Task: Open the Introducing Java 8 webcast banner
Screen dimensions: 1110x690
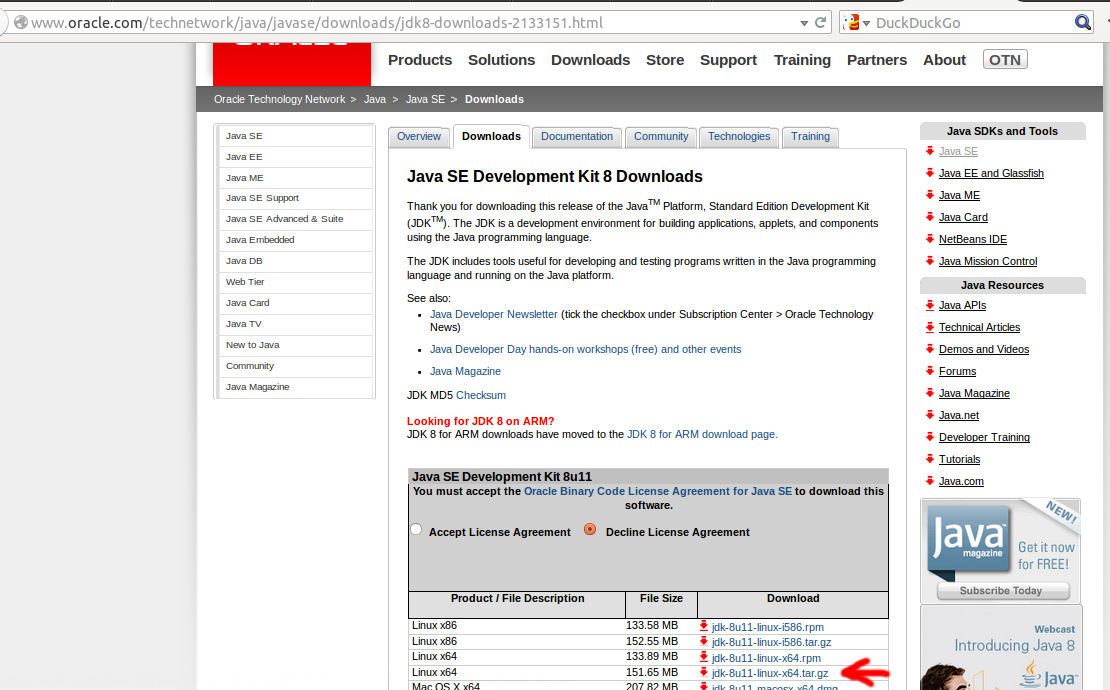Action: click(1001, 648)
